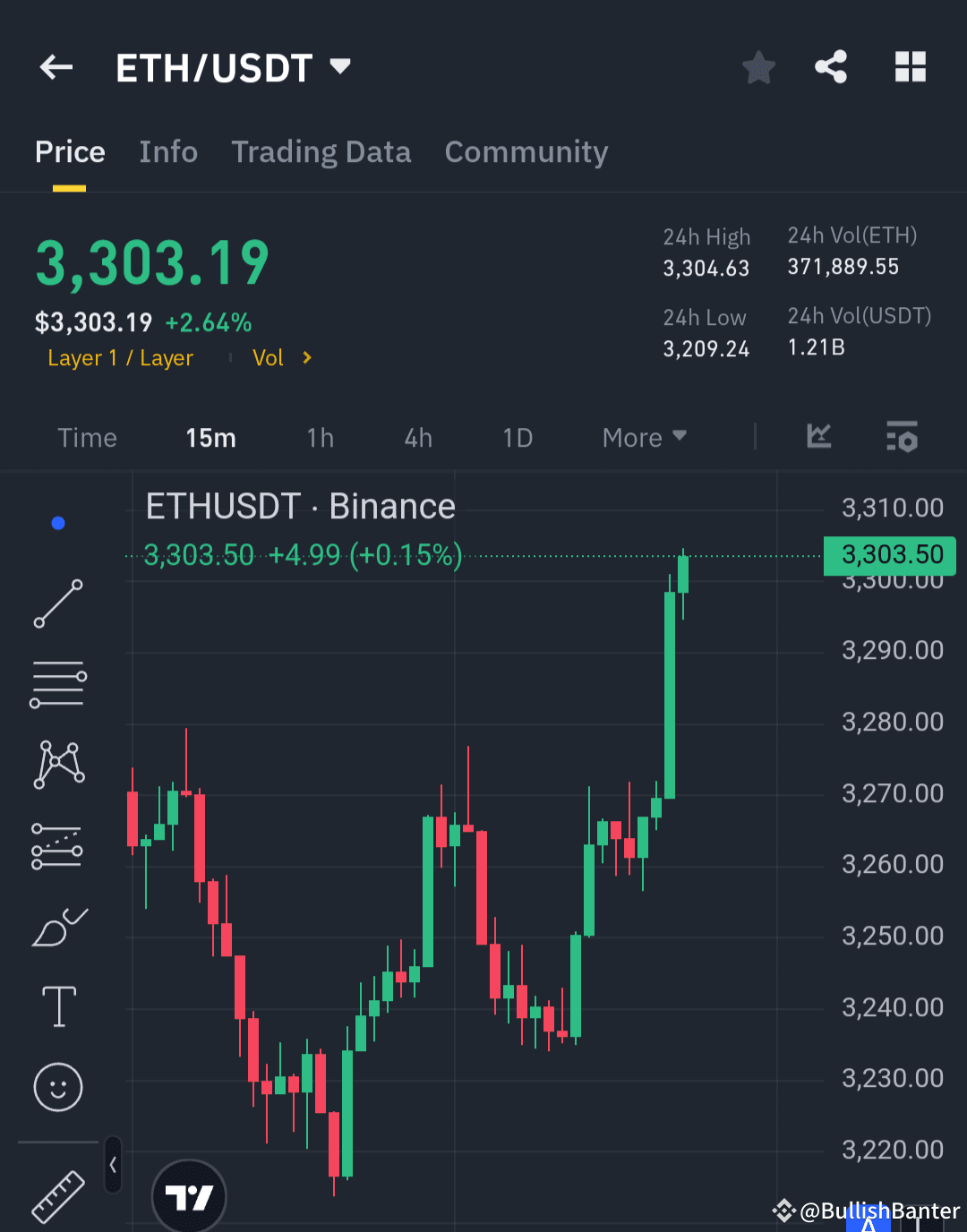Select the text annotation tool

[57, 1005]
